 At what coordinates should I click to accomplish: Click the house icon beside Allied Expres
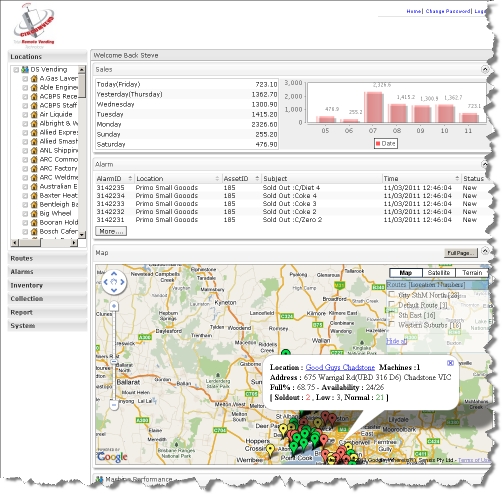[x=34, y=133]
